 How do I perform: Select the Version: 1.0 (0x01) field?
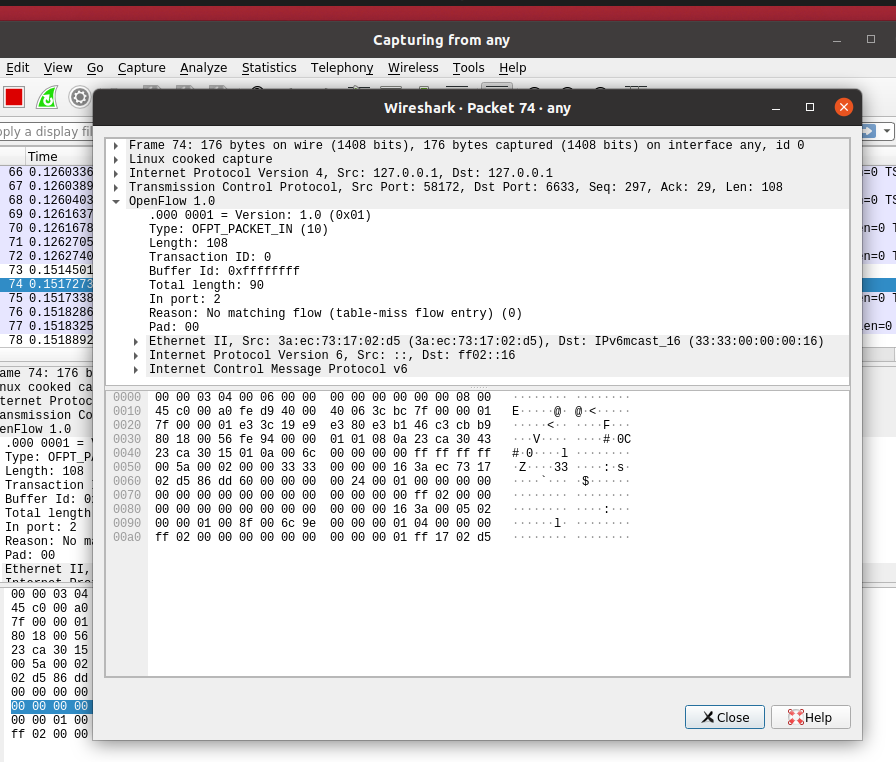[x=260, y=215]
